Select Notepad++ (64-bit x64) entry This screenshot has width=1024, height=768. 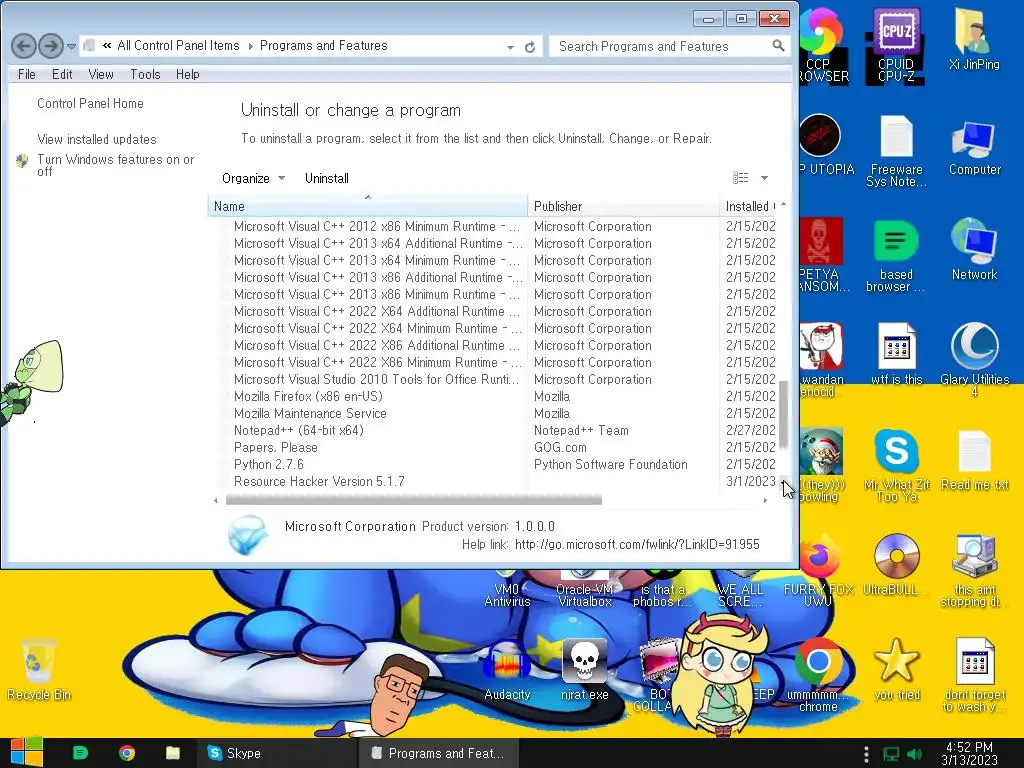298,430
